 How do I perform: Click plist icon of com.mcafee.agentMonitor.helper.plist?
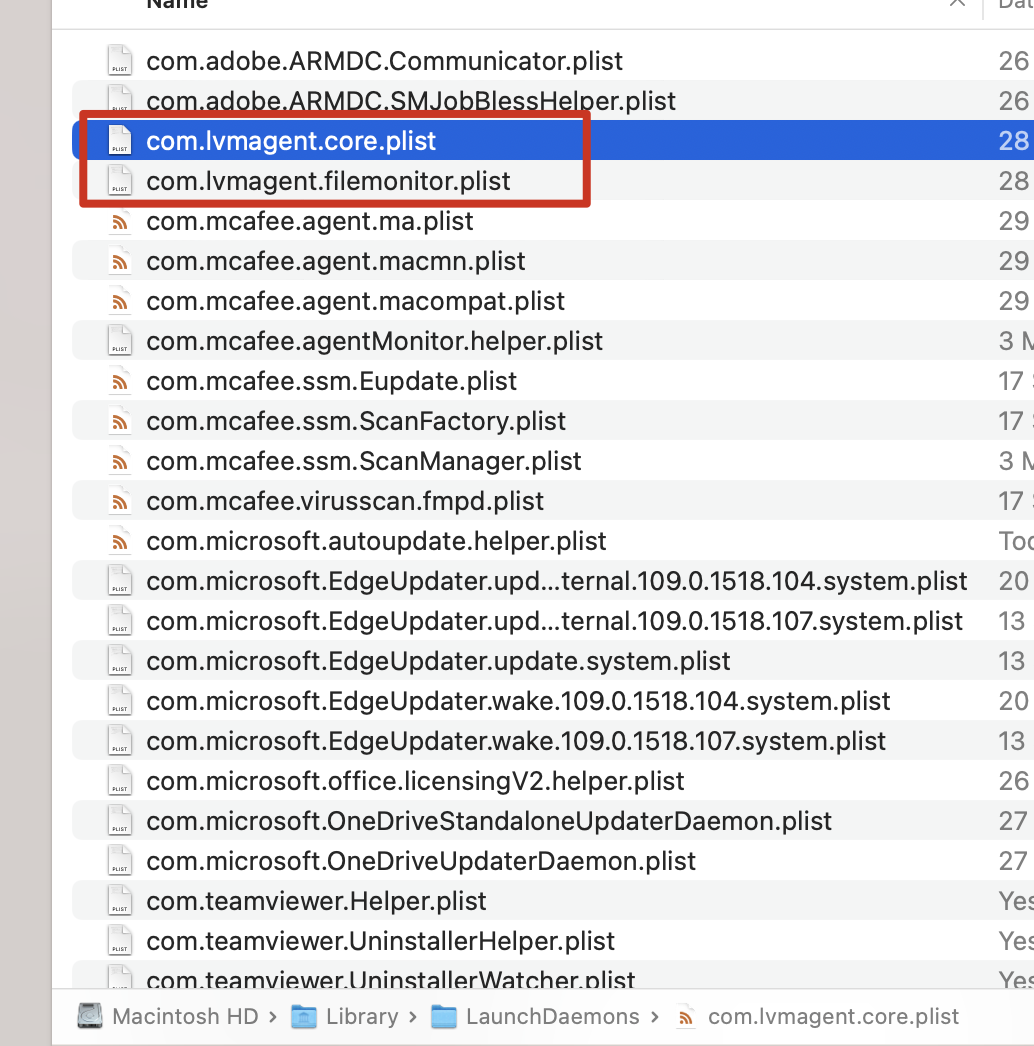120,340
